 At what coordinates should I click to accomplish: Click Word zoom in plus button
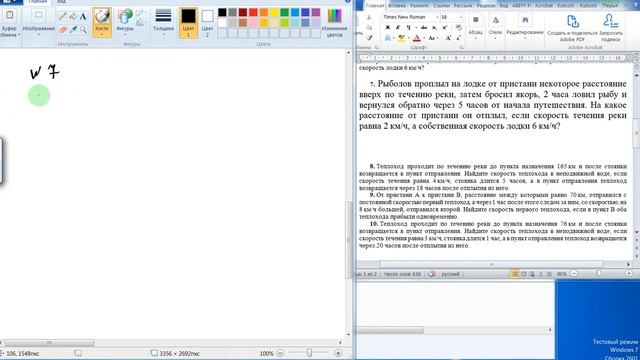pos(629,273)
